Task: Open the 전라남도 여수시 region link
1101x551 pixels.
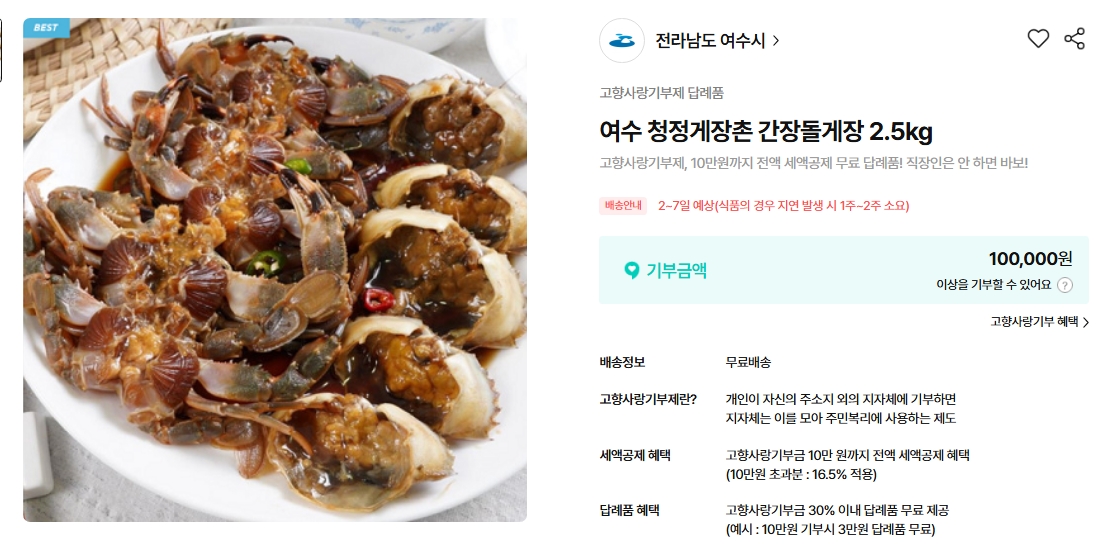Action: tap(710, 41)
